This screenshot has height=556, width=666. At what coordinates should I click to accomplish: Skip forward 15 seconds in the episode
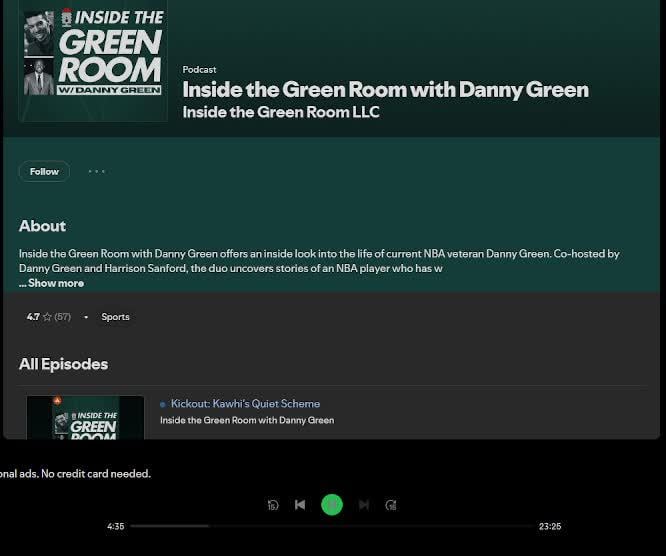391,505
